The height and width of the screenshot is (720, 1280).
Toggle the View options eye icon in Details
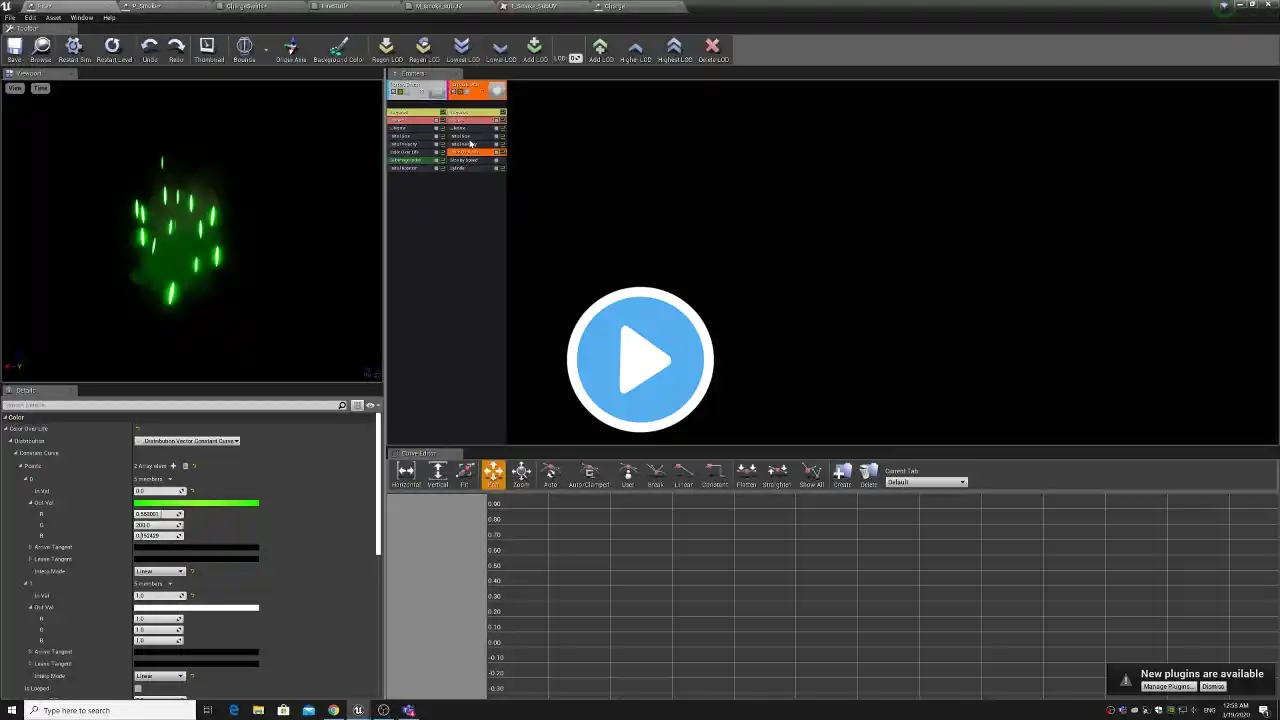click(370, 405)
